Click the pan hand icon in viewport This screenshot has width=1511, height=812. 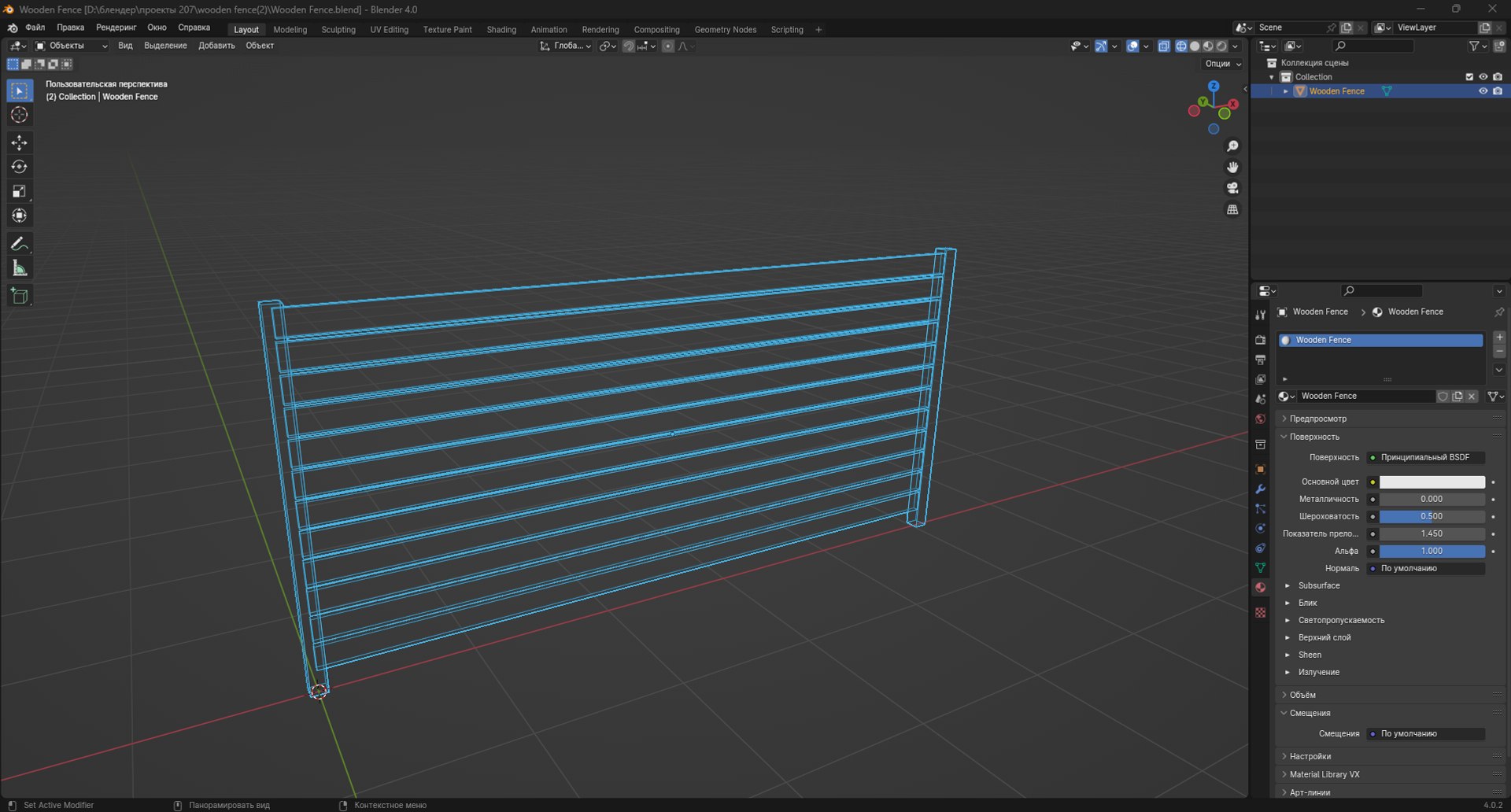coord(1232,167)
